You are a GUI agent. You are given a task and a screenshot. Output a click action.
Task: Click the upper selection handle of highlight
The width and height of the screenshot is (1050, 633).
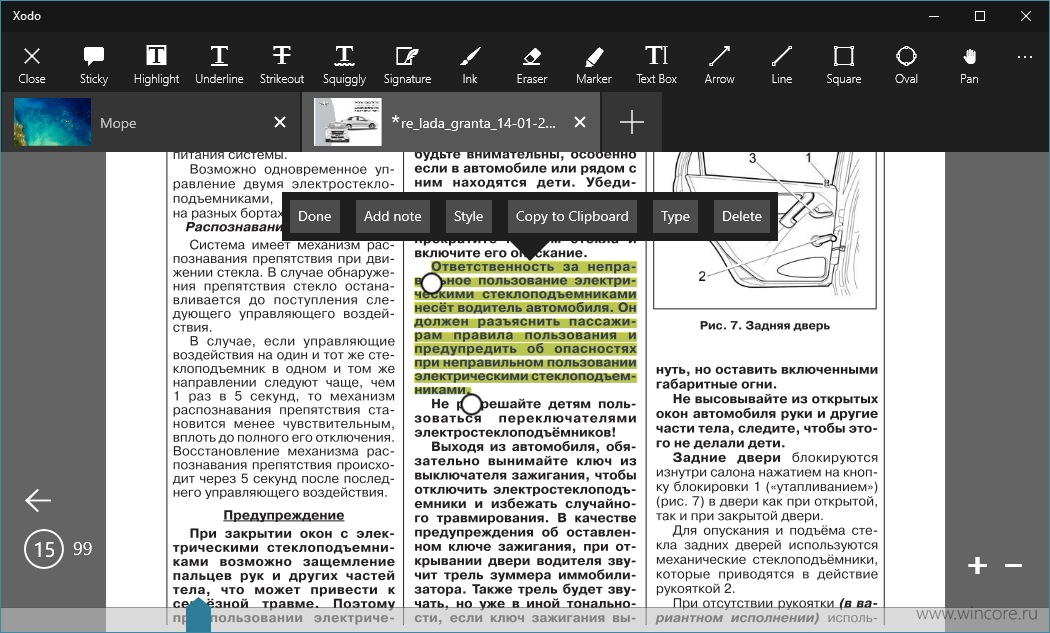(432, 283)
